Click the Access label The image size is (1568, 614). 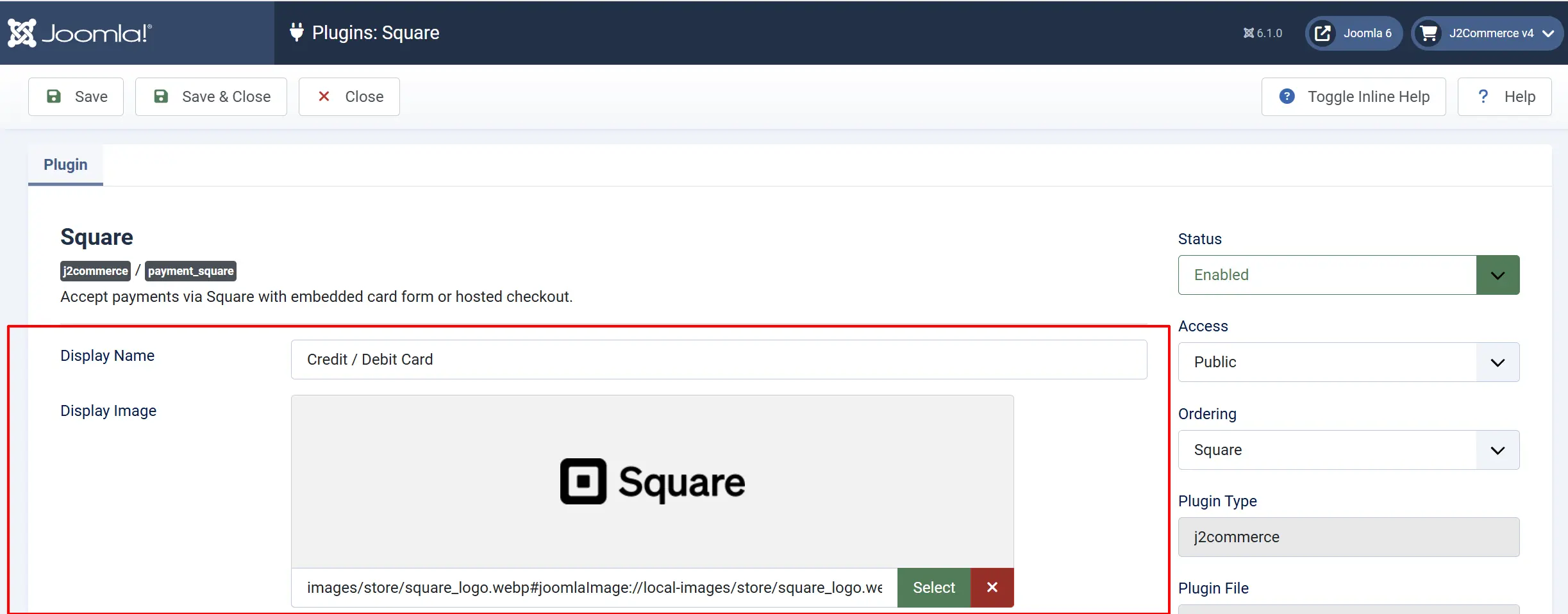pos(1203,326)
